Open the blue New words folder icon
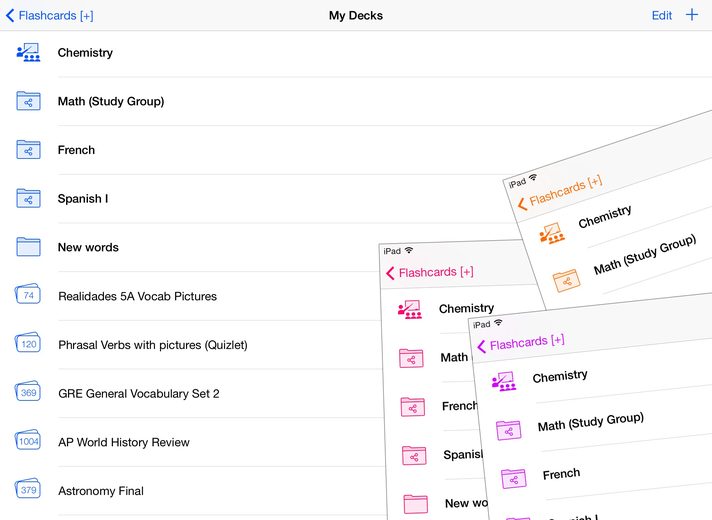The image size is (712, 520). tap(28, 247)
